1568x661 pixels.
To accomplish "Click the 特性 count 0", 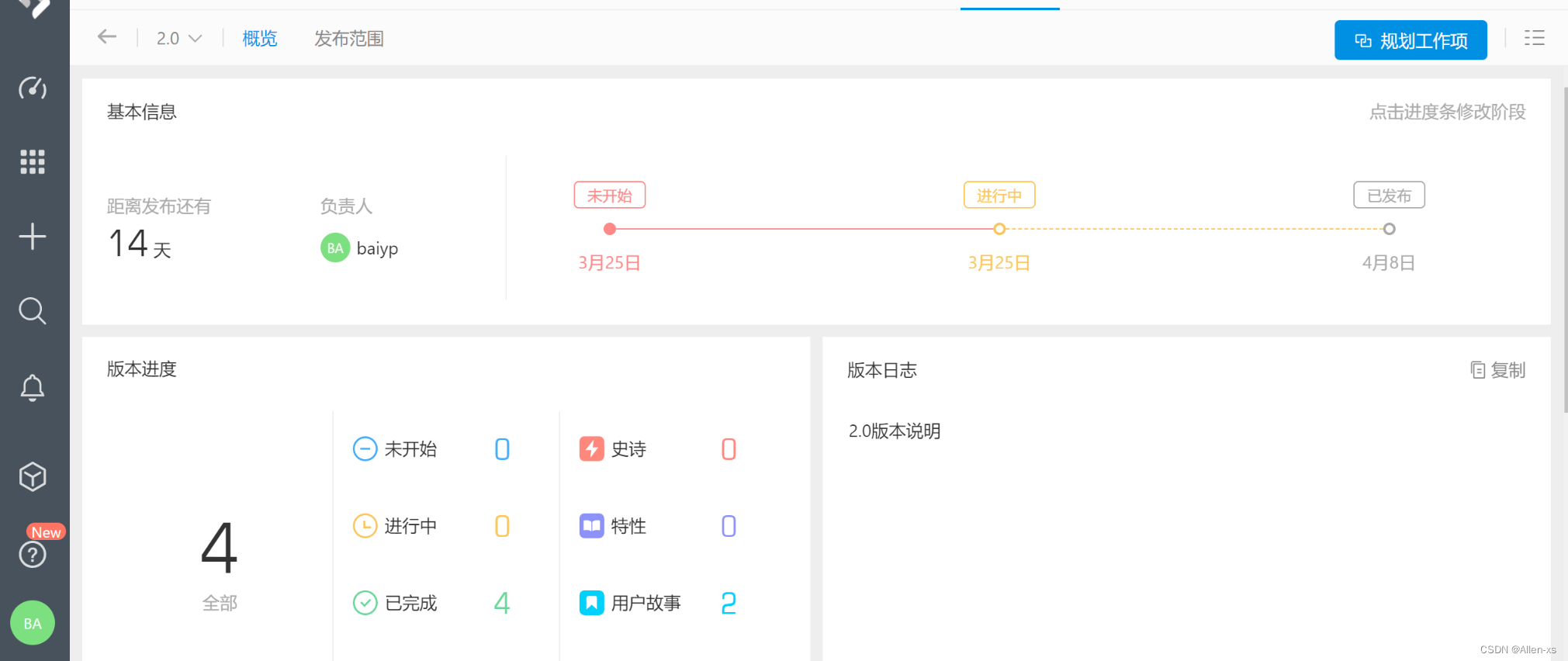I will coord(729,526).
